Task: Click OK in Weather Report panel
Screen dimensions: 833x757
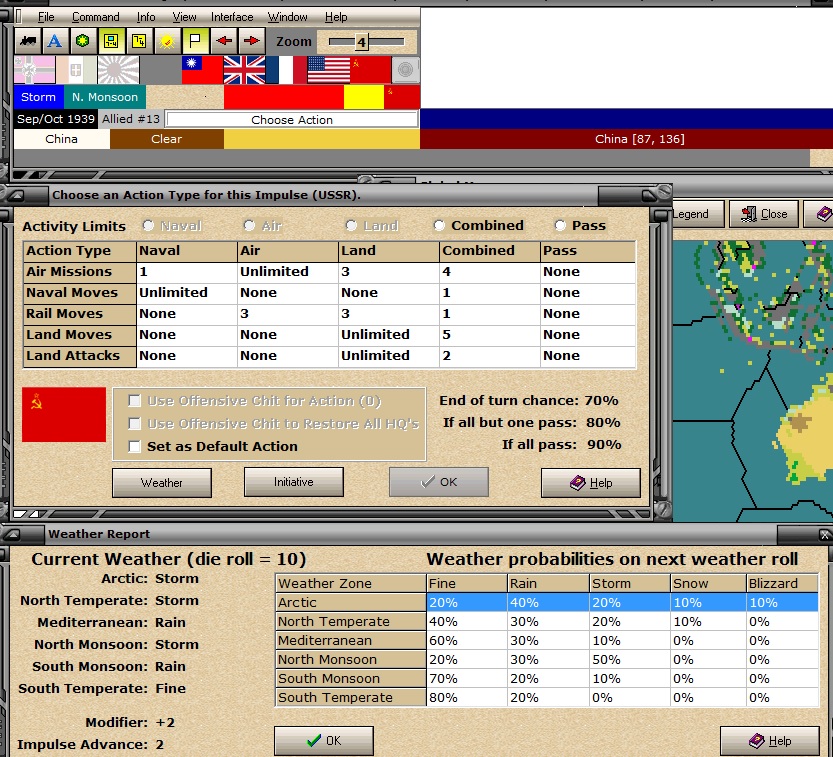Action: click(x=324, y=741)
